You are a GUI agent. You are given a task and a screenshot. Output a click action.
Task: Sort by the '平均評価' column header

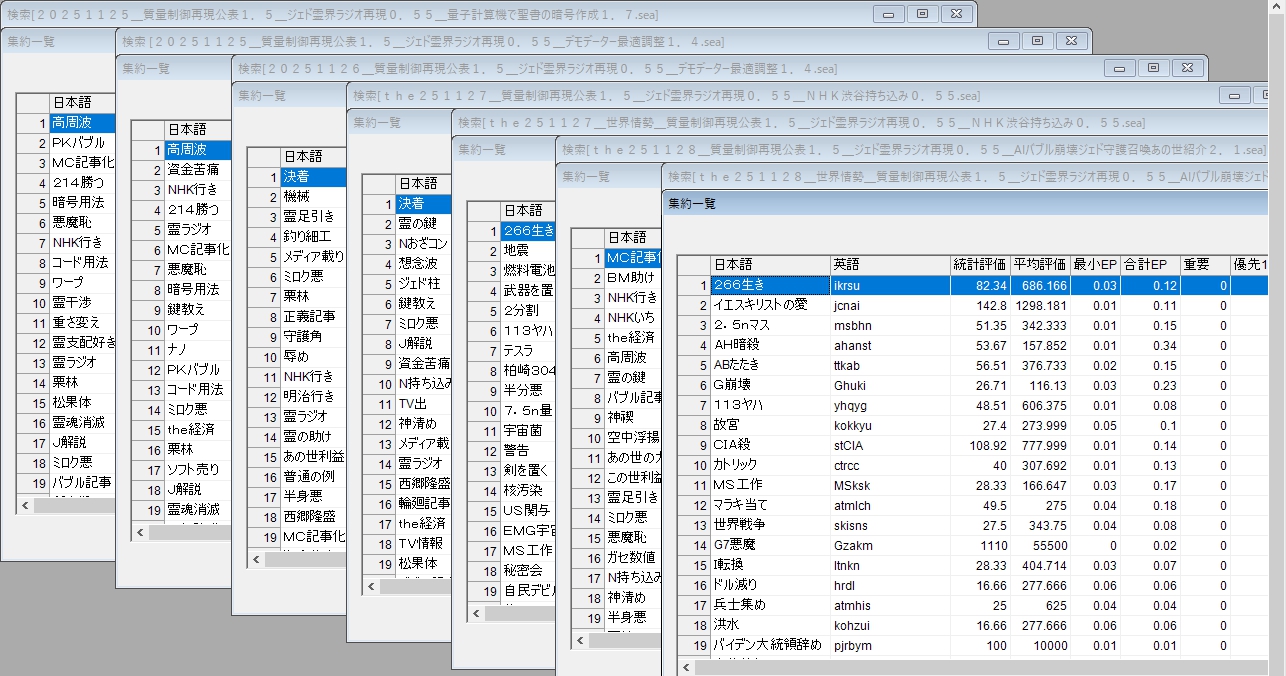point(1038,265)
